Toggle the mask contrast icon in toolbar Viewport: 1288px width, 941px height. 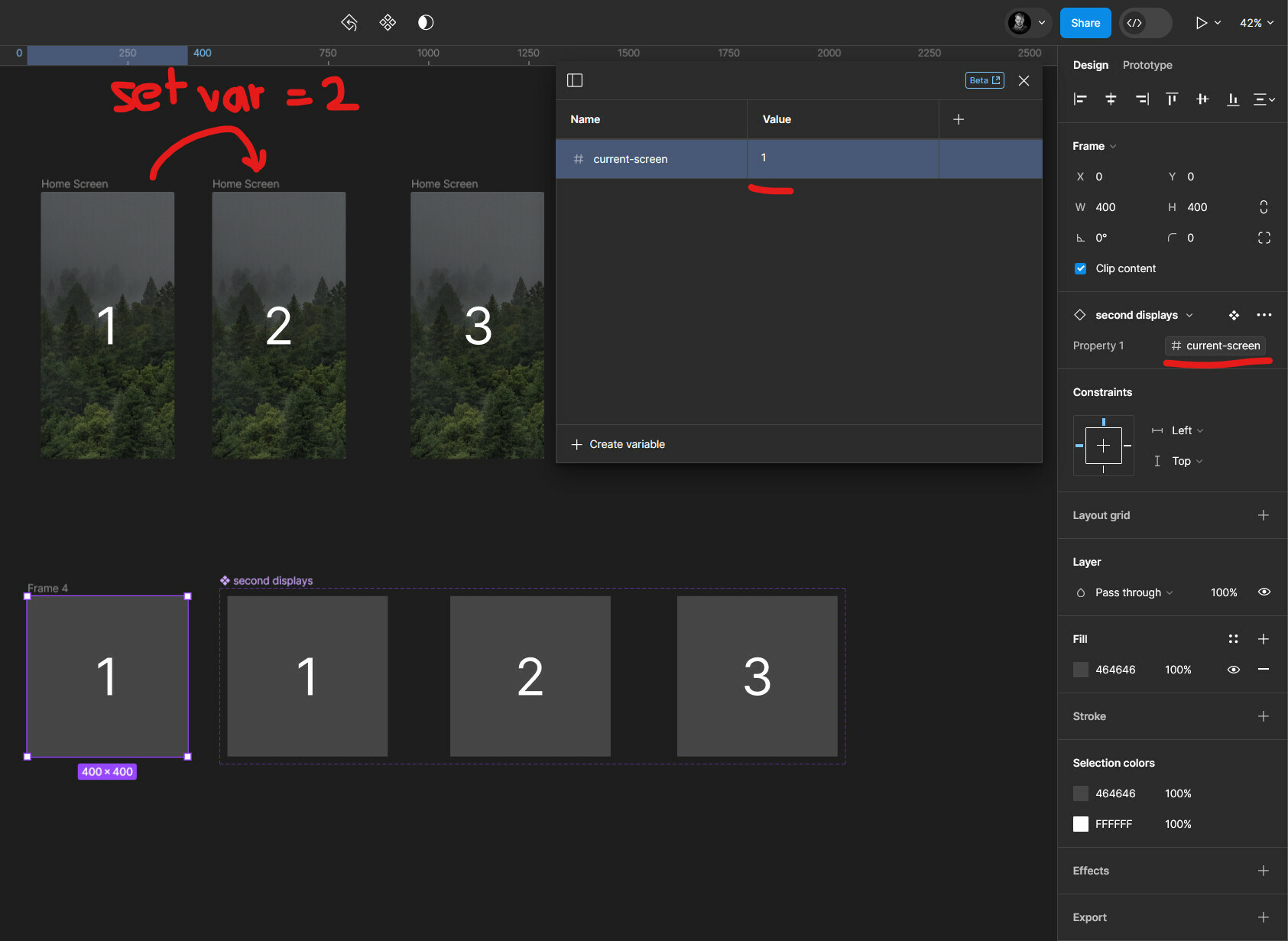426,23
